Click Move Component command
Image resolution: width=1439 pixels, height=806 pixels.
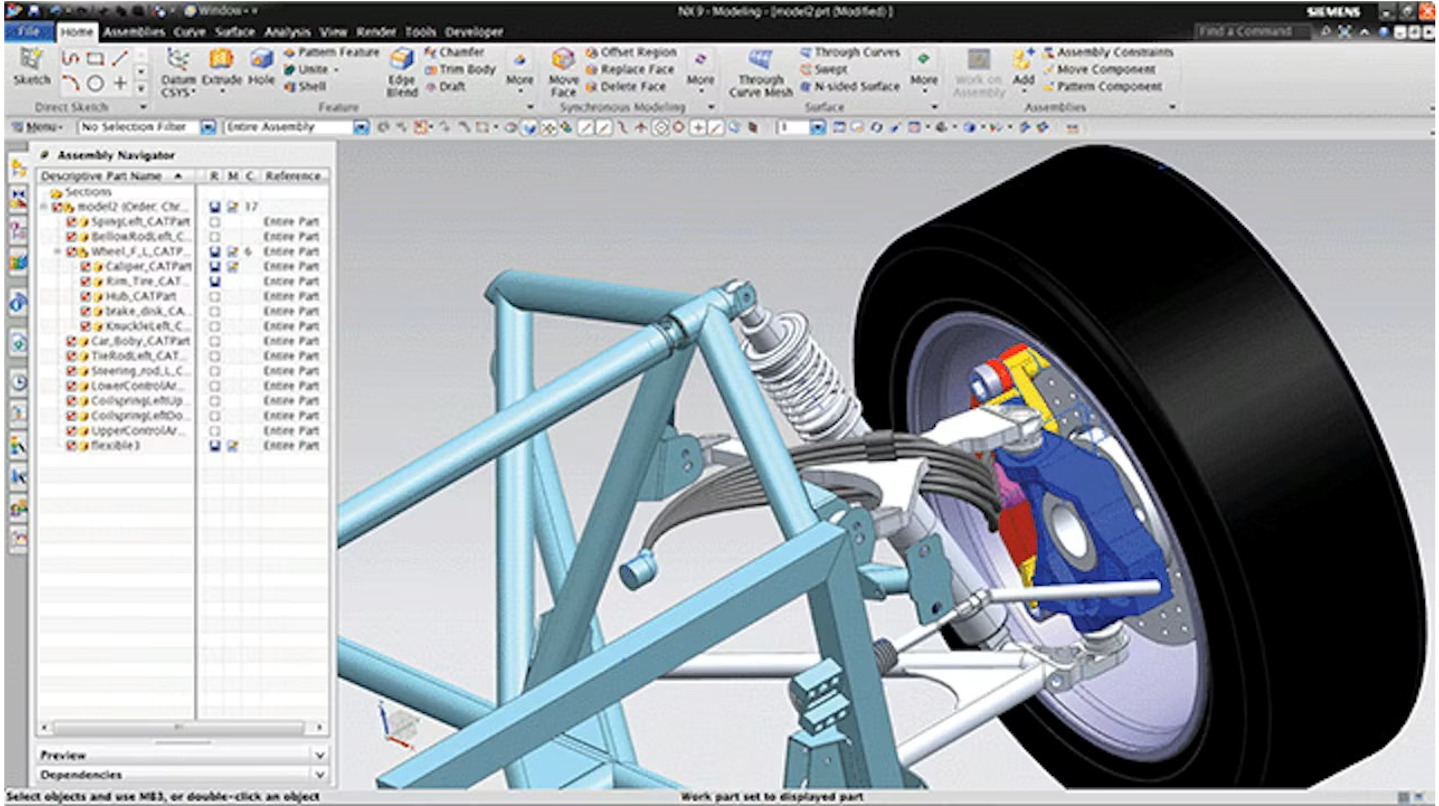click(1098, 69)
